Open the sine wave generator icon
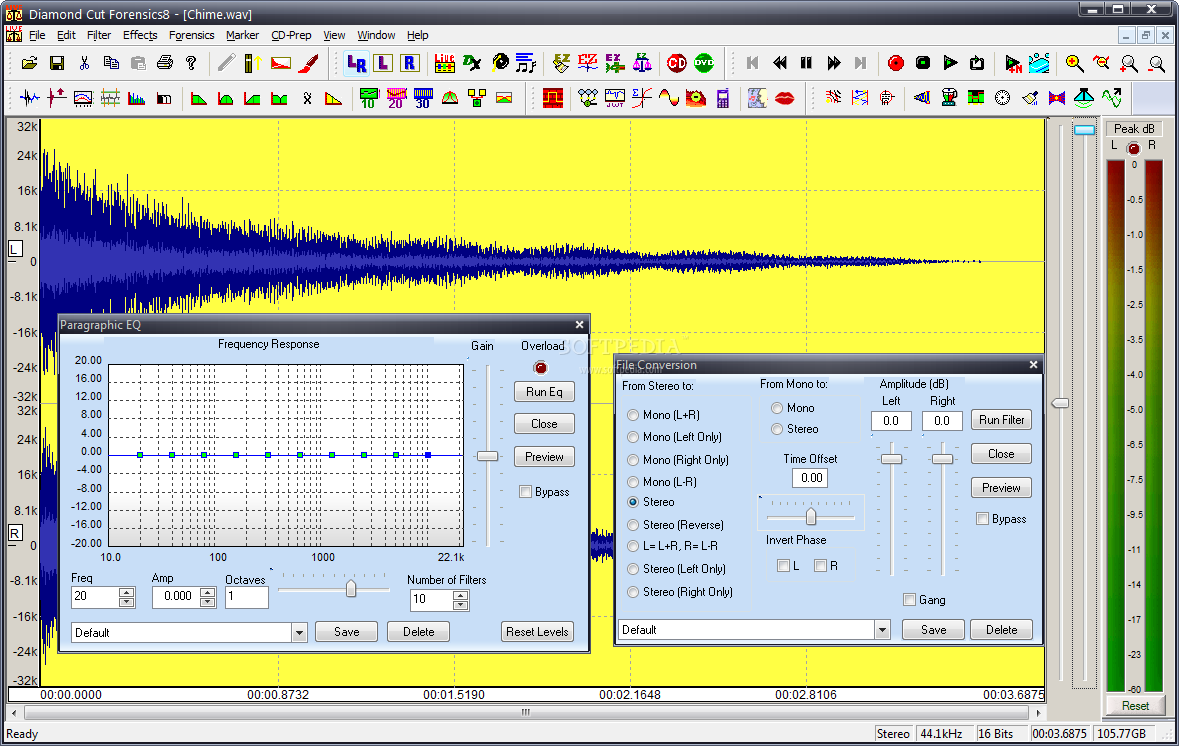Screen dimensions: 1179x746 (x=668, y=98)
